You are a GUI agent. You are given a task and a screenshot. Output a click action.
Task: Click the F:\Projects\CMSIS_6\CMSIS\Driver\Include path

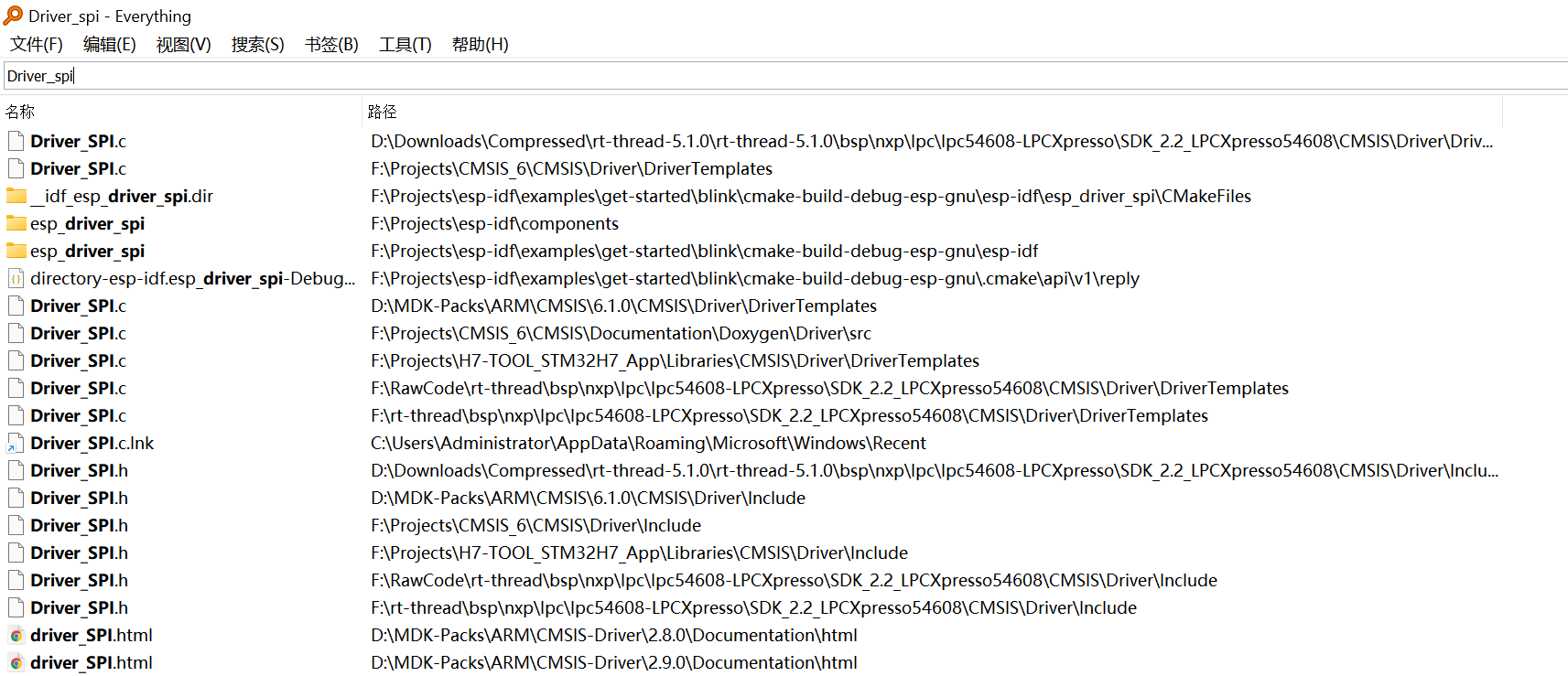[535, 525]
